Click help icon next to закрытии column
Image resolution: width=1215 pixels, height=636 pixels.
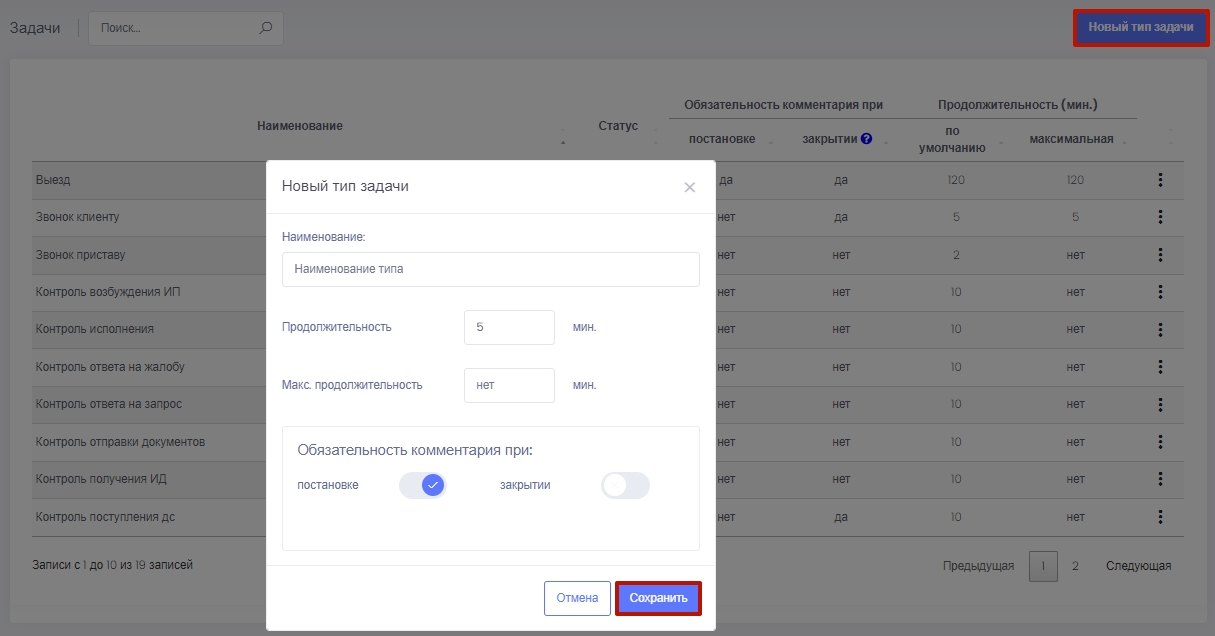(x=867, y=139)
